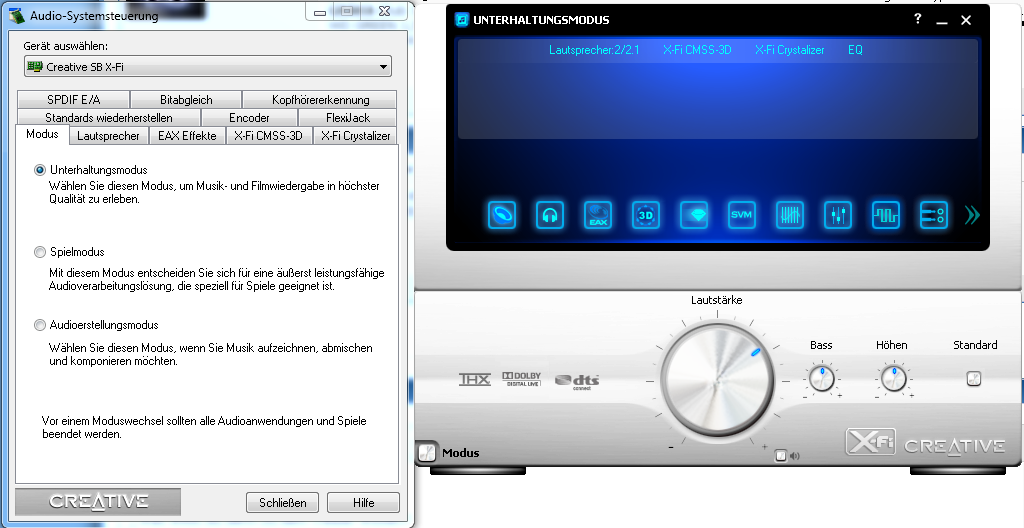Open the Gerät auswählen device dropdown

(x=208, y=67)
